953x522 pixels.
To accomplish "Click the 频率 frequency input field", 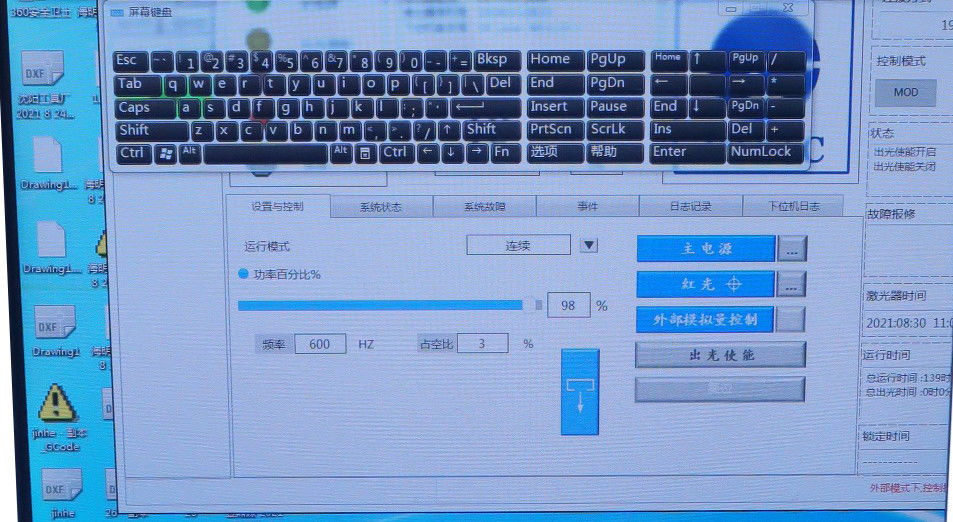I will [320, 344].
